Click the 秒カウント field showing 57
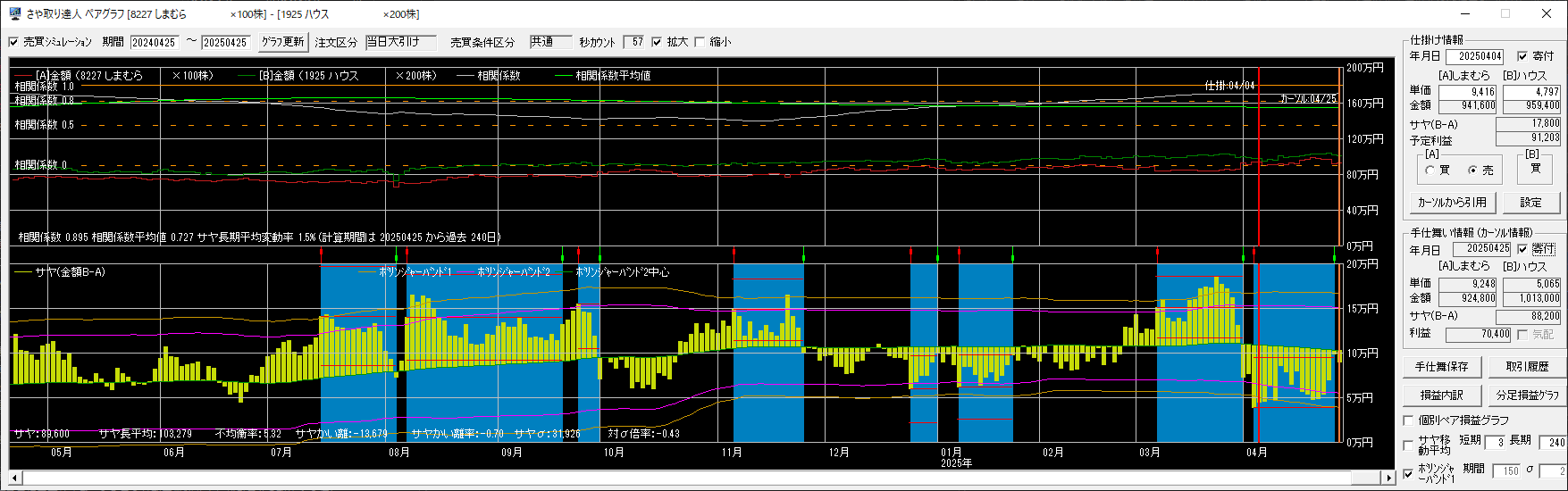This screenshot has height=491, width=1568. tap(633, 42)
